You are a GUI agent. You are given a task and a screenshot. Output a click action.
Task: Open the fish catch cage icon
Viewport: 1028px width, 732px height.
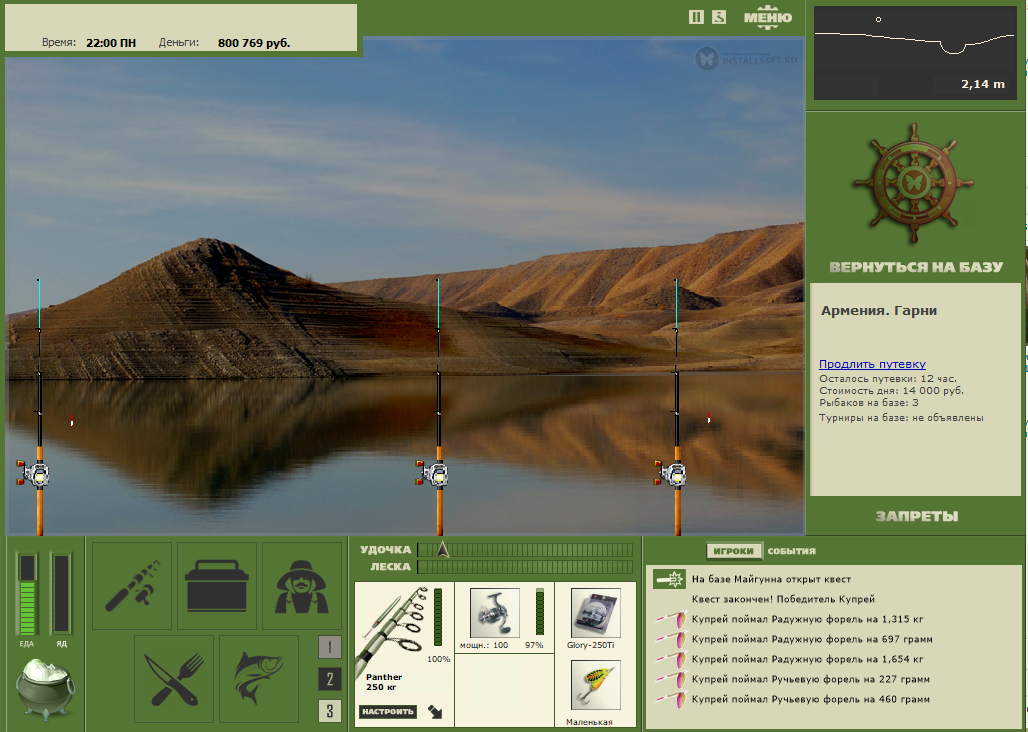[259, 678]
